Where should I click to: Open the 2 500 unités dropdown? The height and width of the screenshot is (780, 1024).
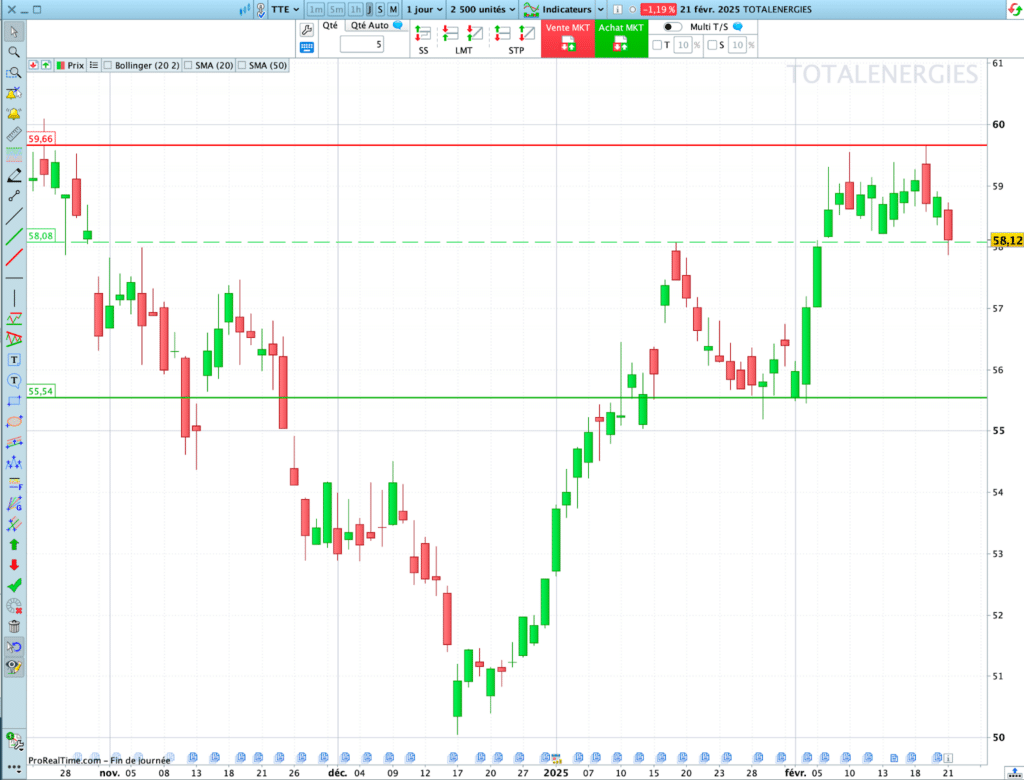483,9
